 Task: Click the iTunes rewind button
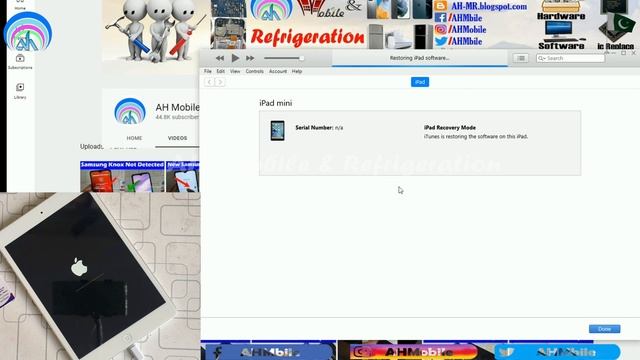[x=220, y=58]
